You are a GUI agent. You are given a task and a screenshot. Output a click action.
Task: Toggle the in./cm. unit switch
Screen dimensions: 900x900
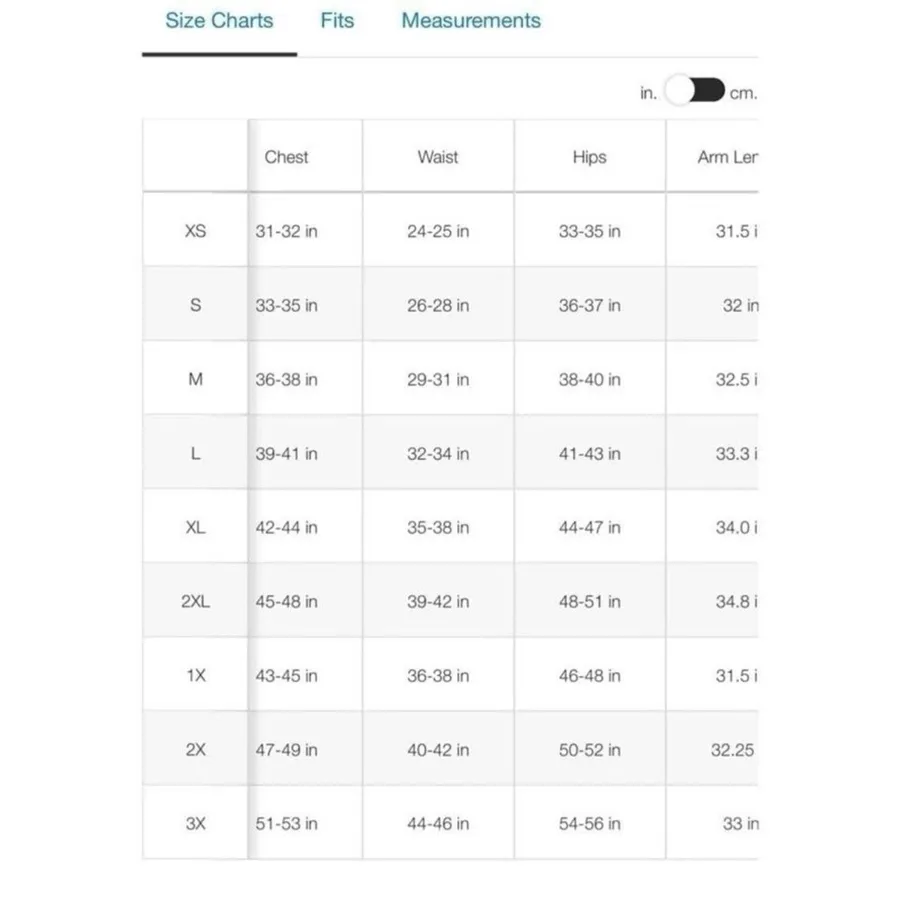point(695,91)
